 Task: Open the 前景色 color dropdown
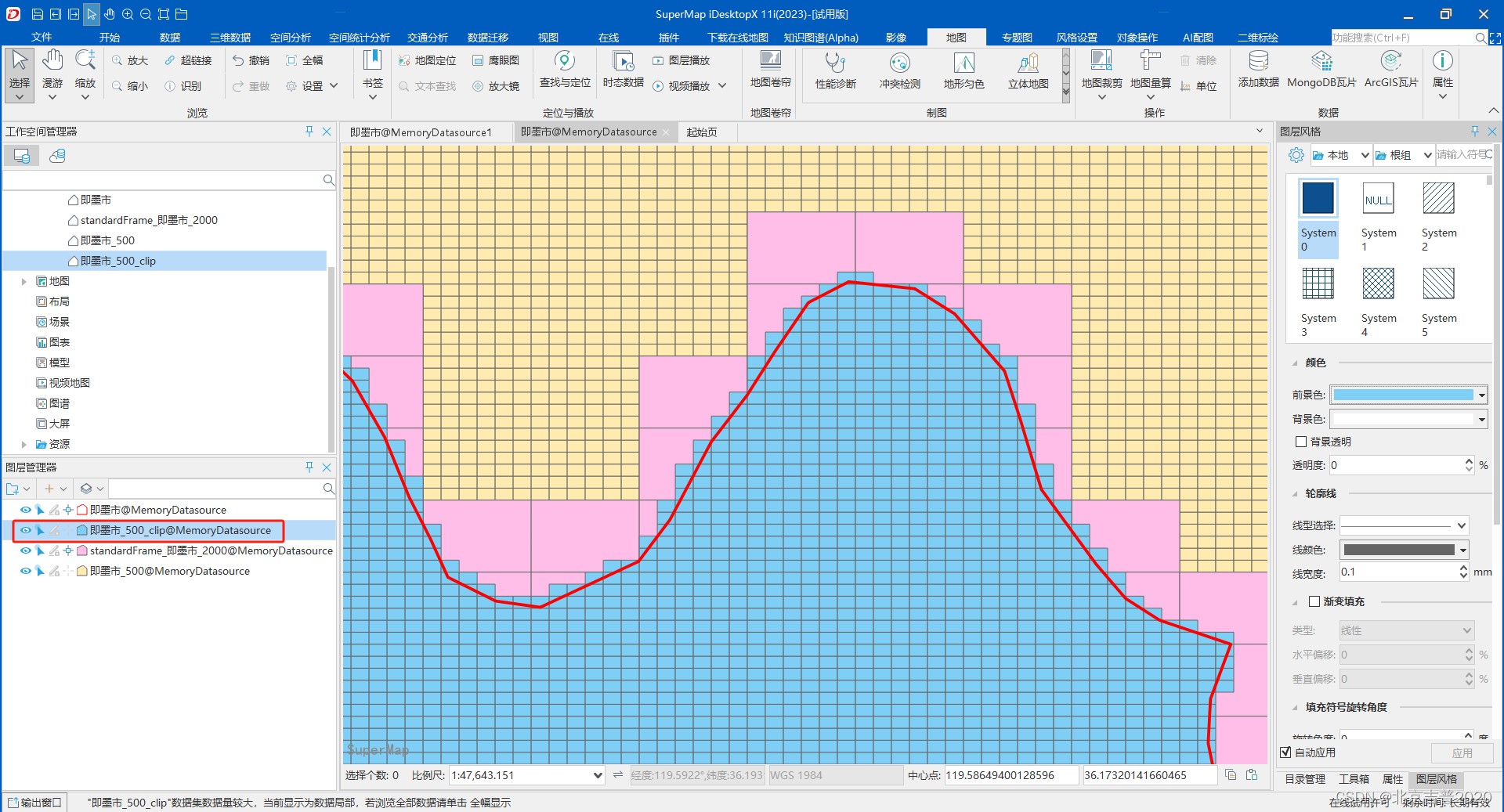click(x=1481, y=395)
